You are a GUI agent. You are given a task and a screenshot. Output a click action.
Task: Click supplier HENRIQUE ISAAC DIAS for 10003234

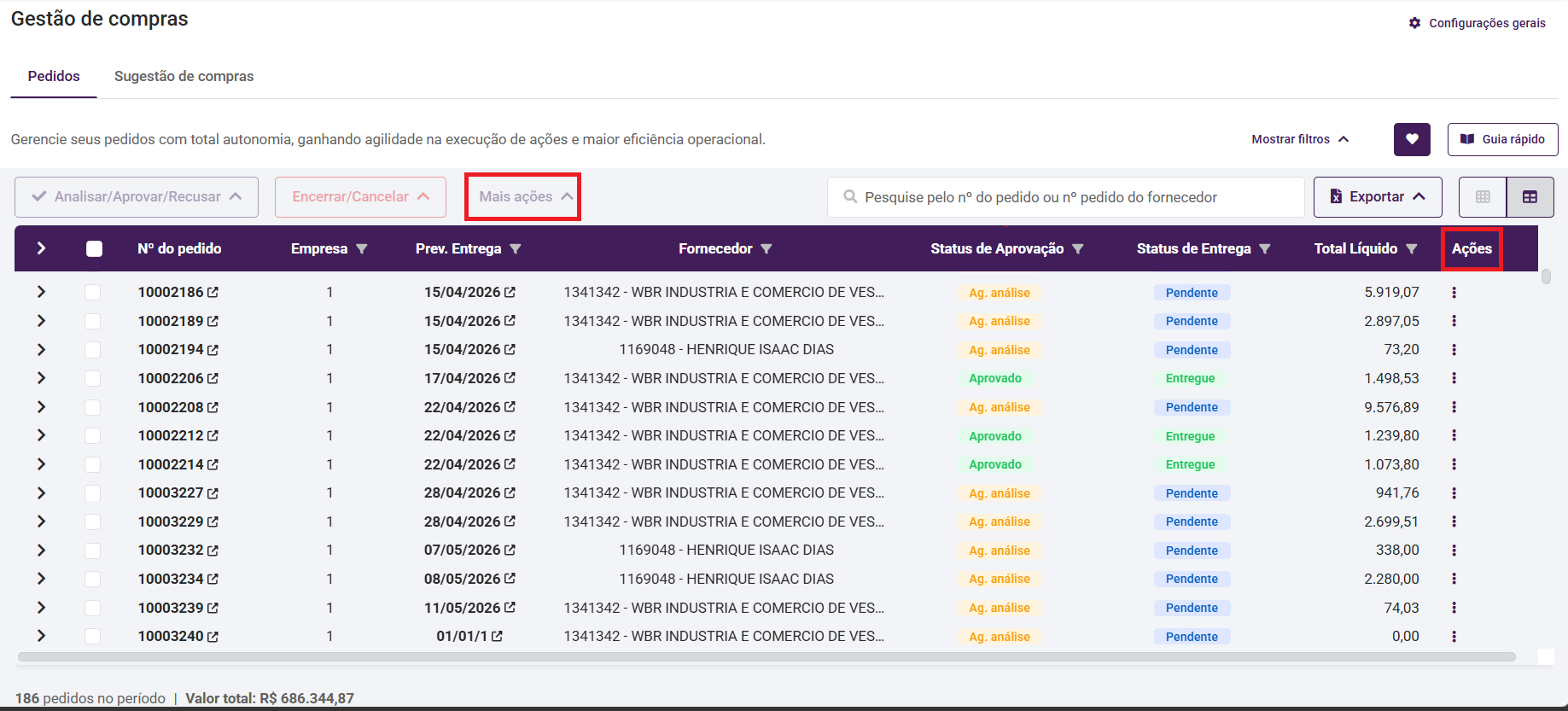(726, 579)
